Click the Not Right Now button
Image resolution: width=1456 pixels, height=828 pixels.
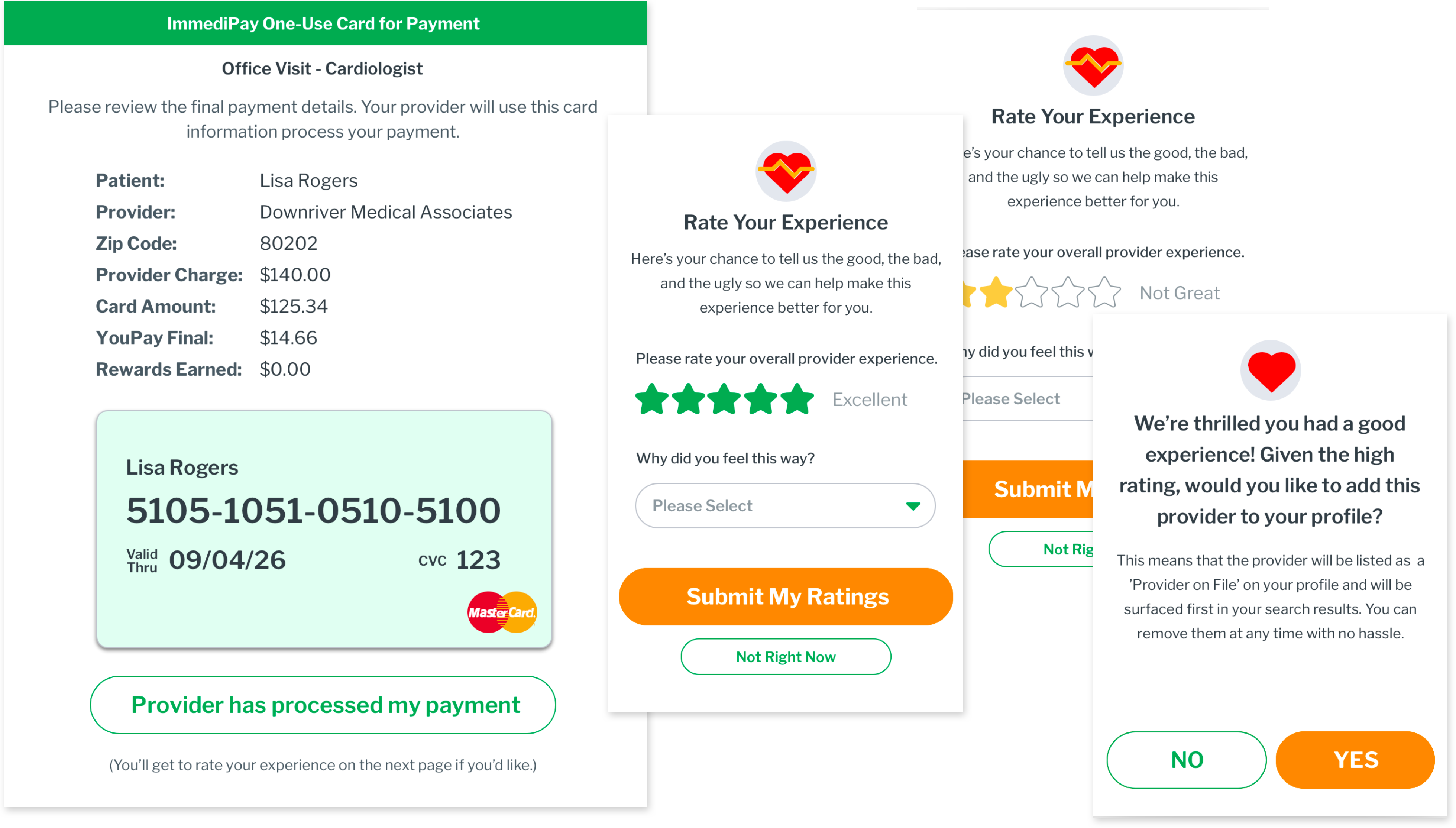[x=786, y=657]
